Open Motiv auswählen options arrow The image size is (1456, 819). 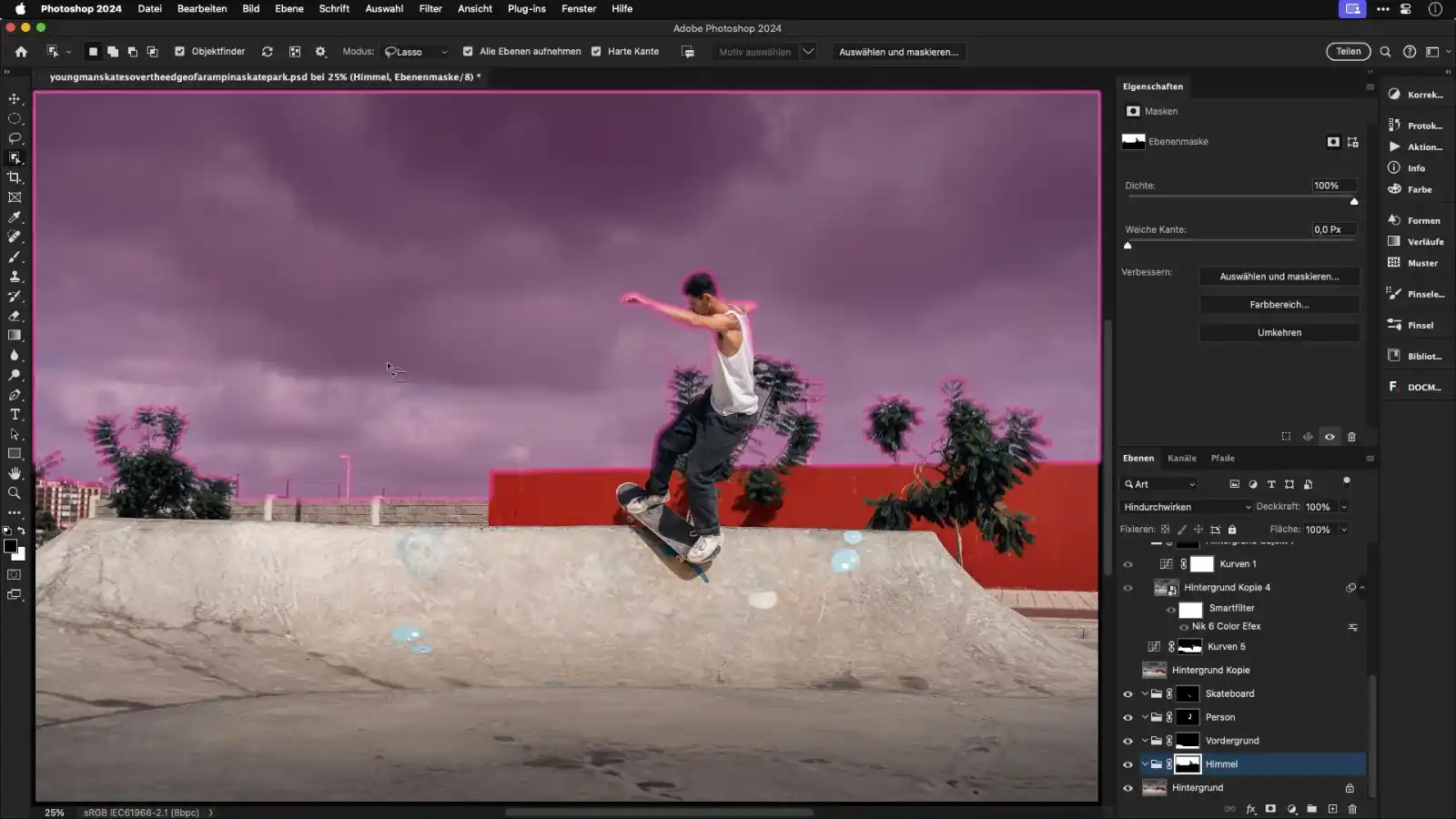[808, 52]
